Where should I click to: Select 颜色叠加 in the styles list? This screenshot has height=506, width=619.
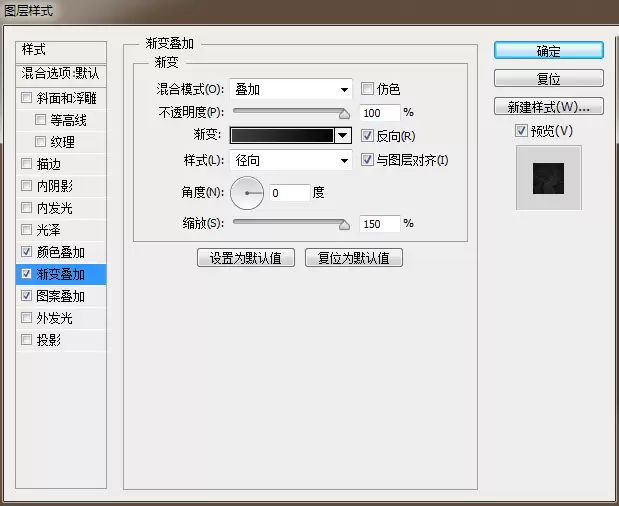point(61,252)
